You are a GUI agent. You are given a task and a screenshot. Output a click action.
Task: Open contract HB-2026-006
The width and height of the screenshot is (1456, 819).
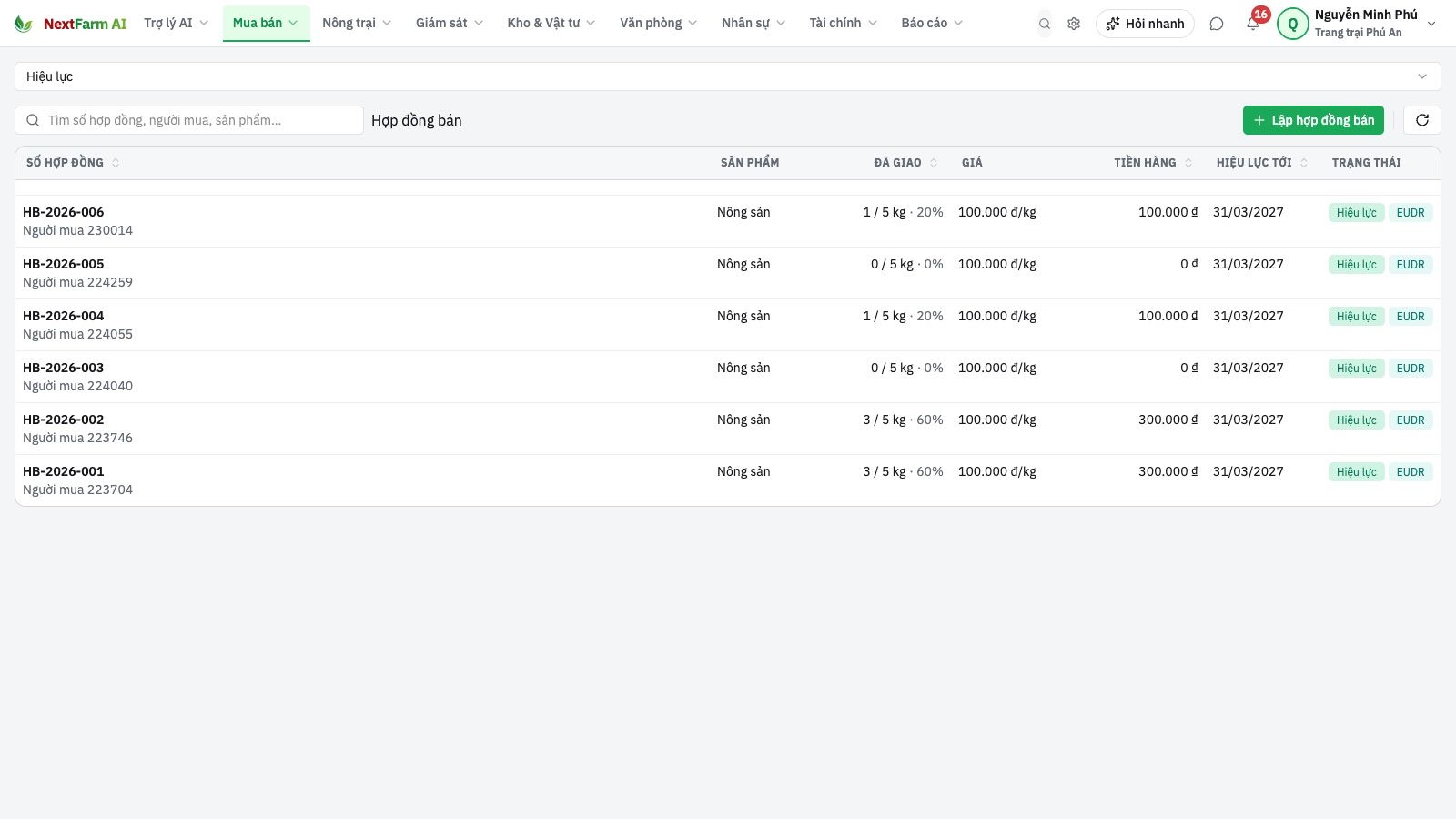[64, 212]
